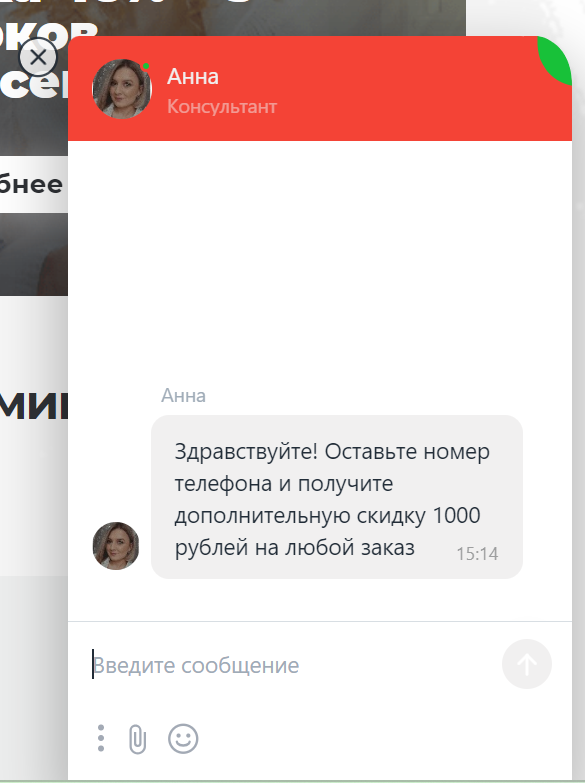The height and width of the screenshot is (783, 585).
Task: Click the empty chat history area
Action: pyautogui.click(x=320, y=260)
